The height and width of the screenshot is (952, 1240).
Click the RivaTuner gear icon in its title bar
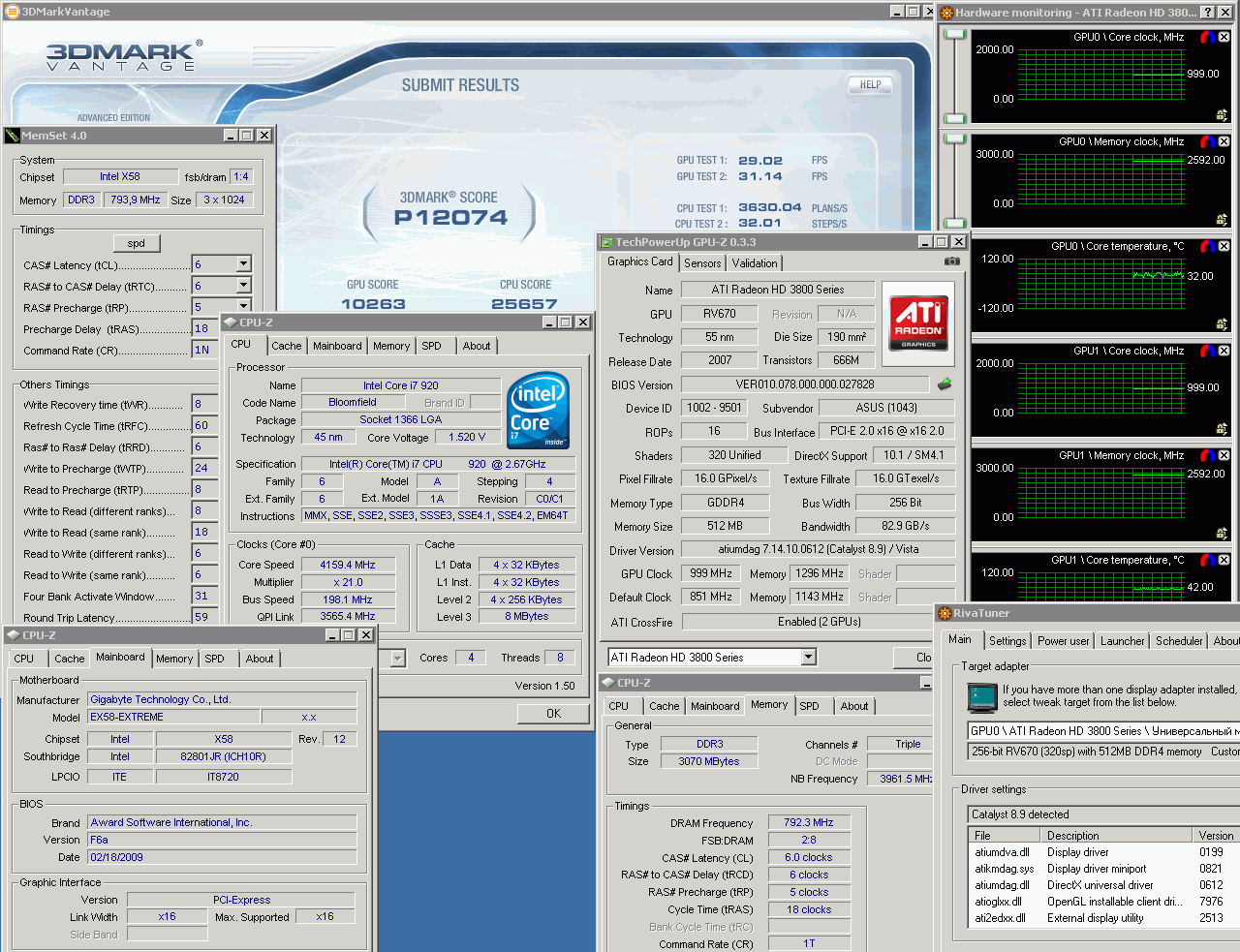[945, 613]
